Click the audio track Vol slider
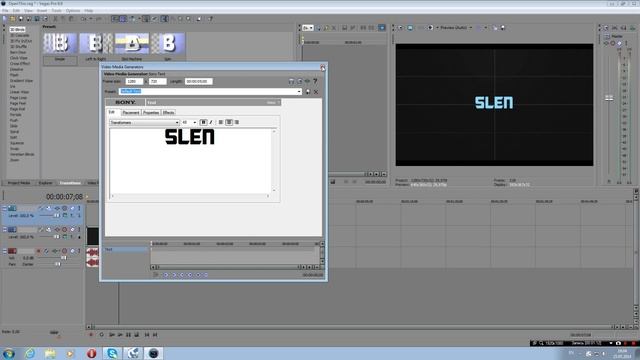Viewport: 640px width, 360px height. coord(64,258)
